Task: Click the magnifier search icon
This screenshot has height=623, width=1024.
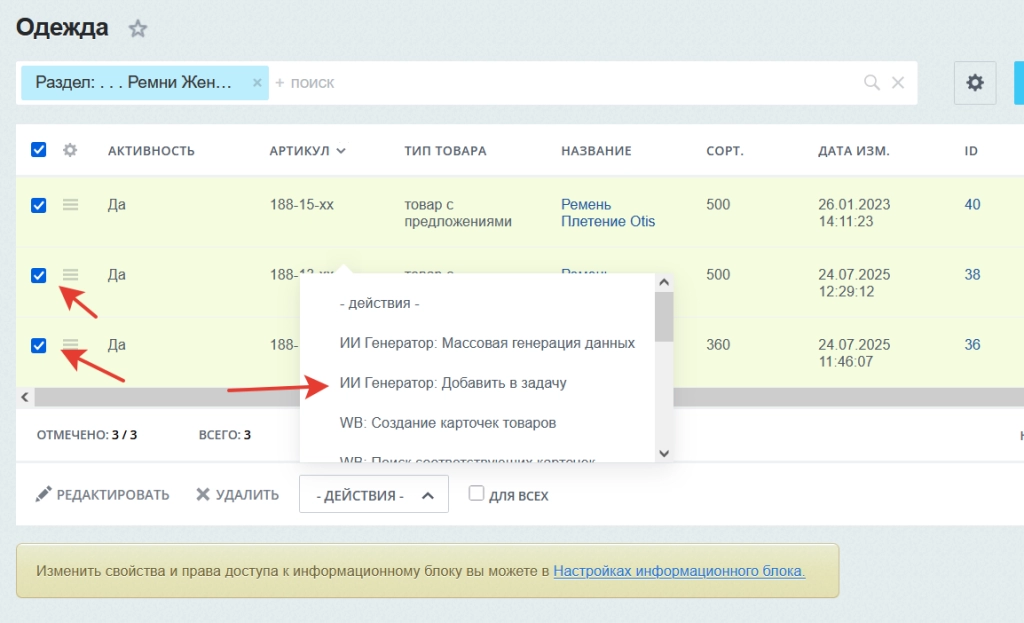Action: point(872,83)
